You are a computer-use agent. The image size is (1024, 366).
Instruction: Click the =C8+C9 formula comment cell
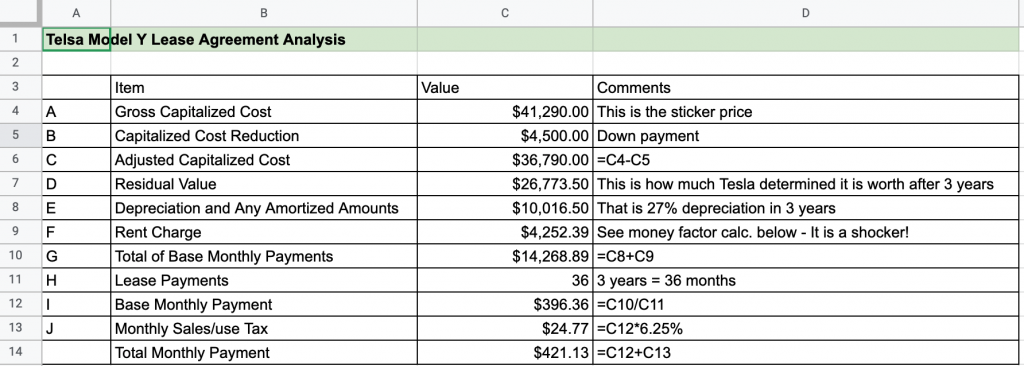(805, 257)
